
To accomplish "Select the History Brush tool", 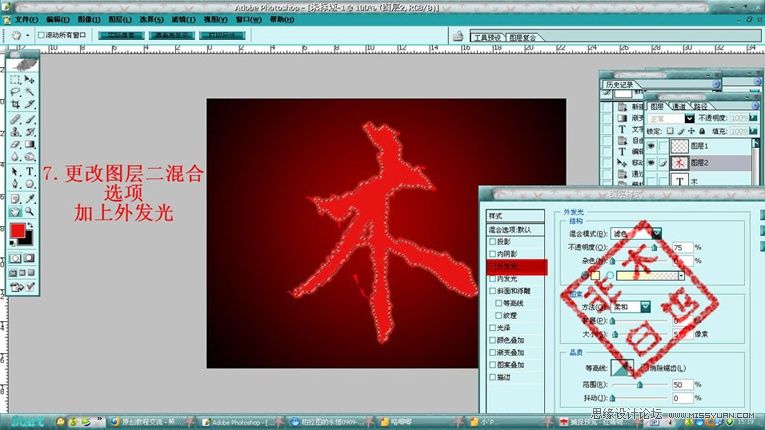I will (x=30, y=132).
